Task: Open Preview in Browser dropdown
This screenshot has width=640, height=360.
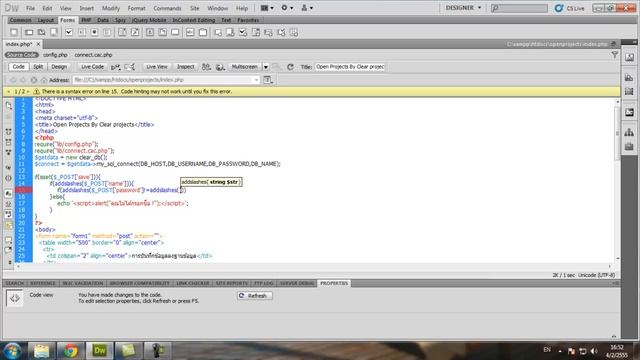Action: (x=220, y=67)
